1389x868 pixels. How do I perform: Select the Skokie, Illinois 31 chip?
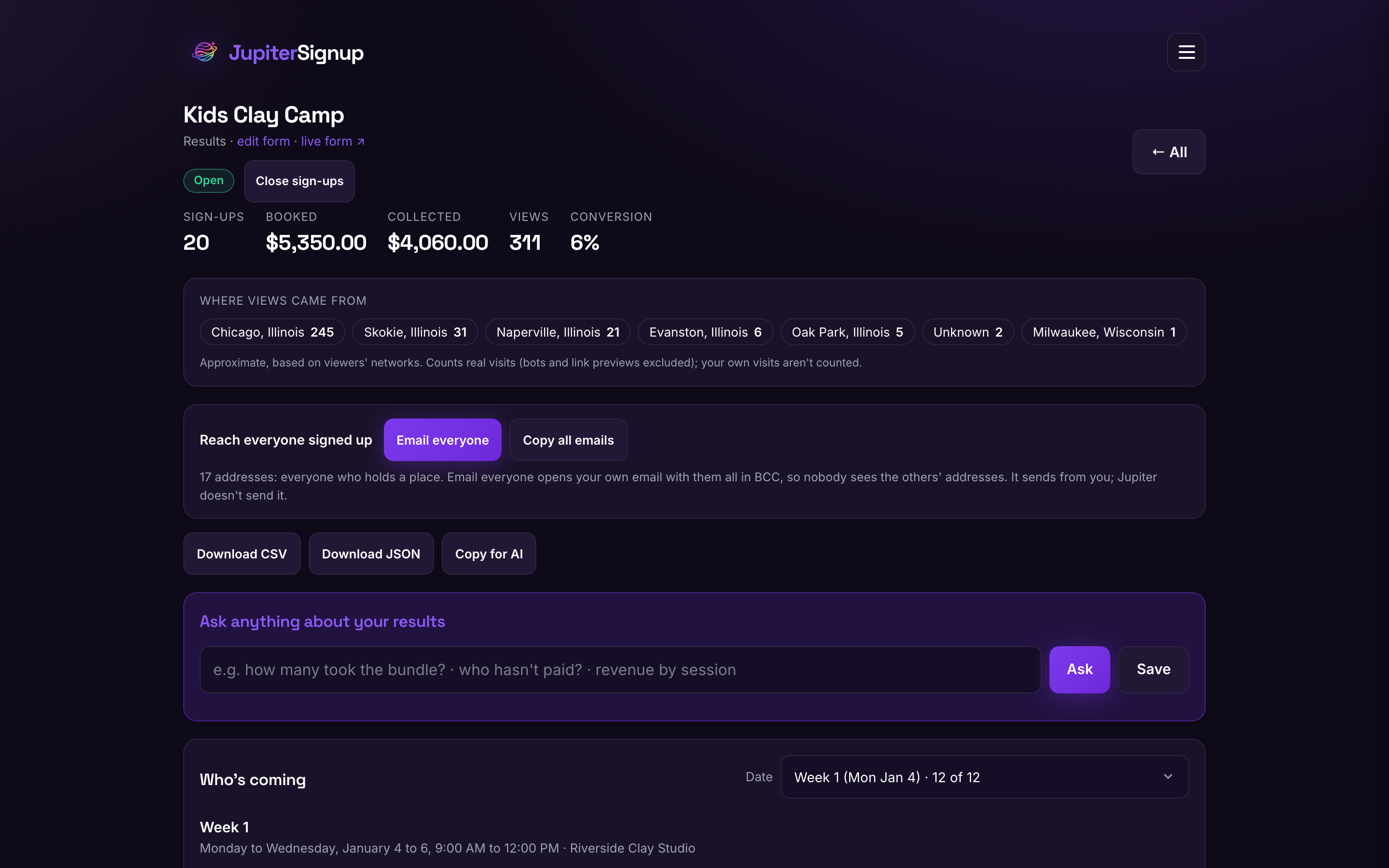click(415, 332)
